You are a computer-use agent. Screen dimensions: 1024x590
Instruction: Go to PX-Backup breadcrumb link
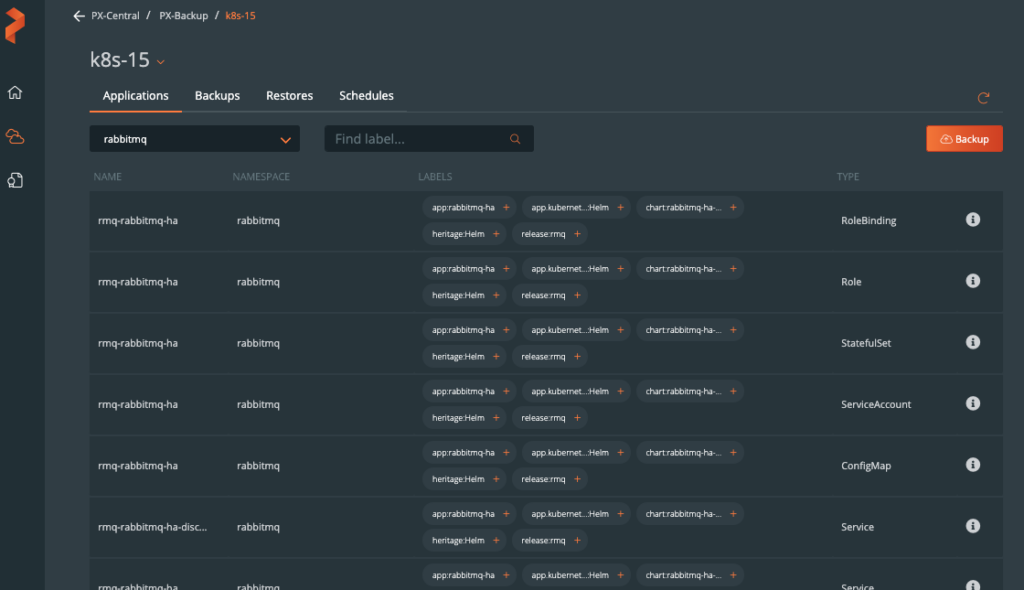(184, 16)
